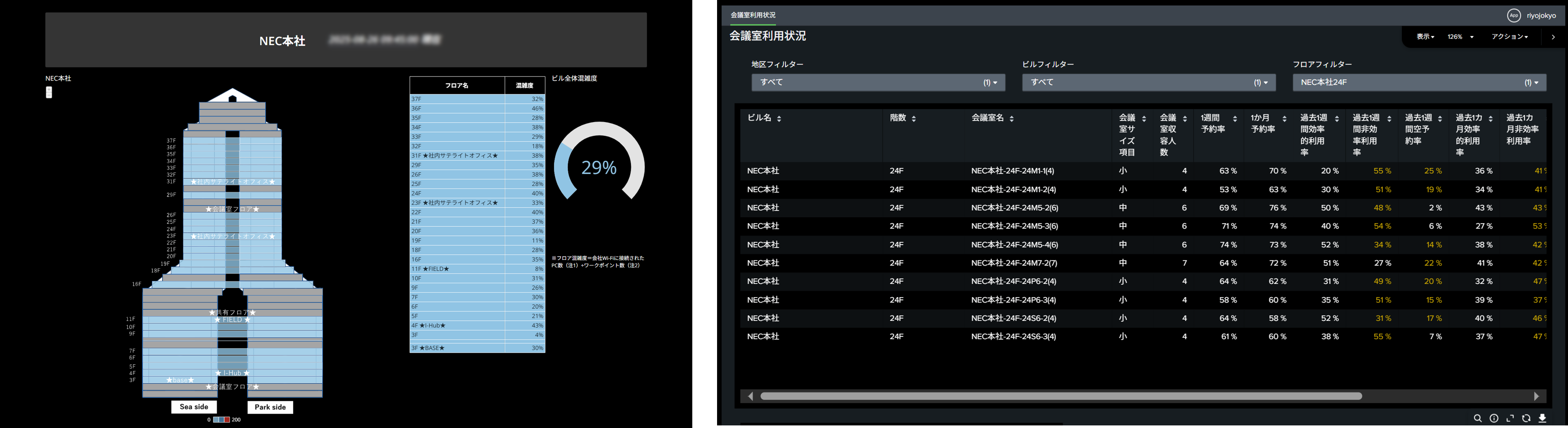
Task: Click room NEC本社-24F-24M5-3(6) cell
Action: click(x=1015, y=226)
